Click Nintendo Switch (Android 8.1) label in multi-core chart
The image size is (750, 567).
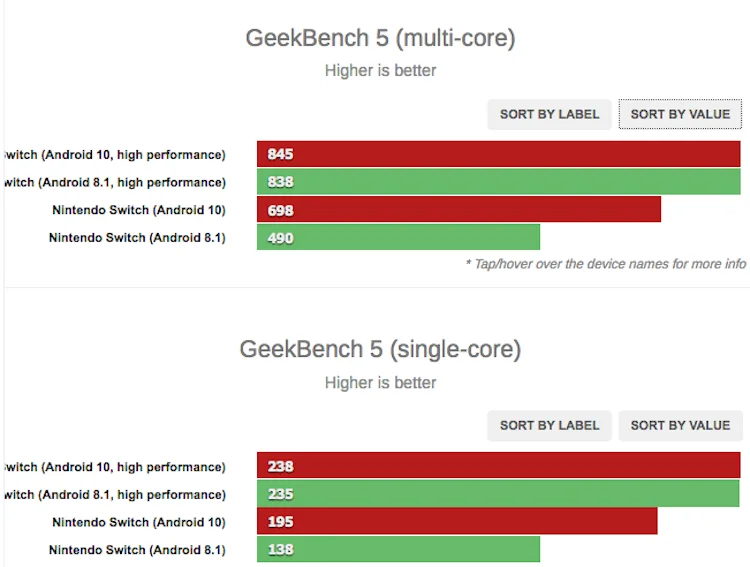click(137, 238)
